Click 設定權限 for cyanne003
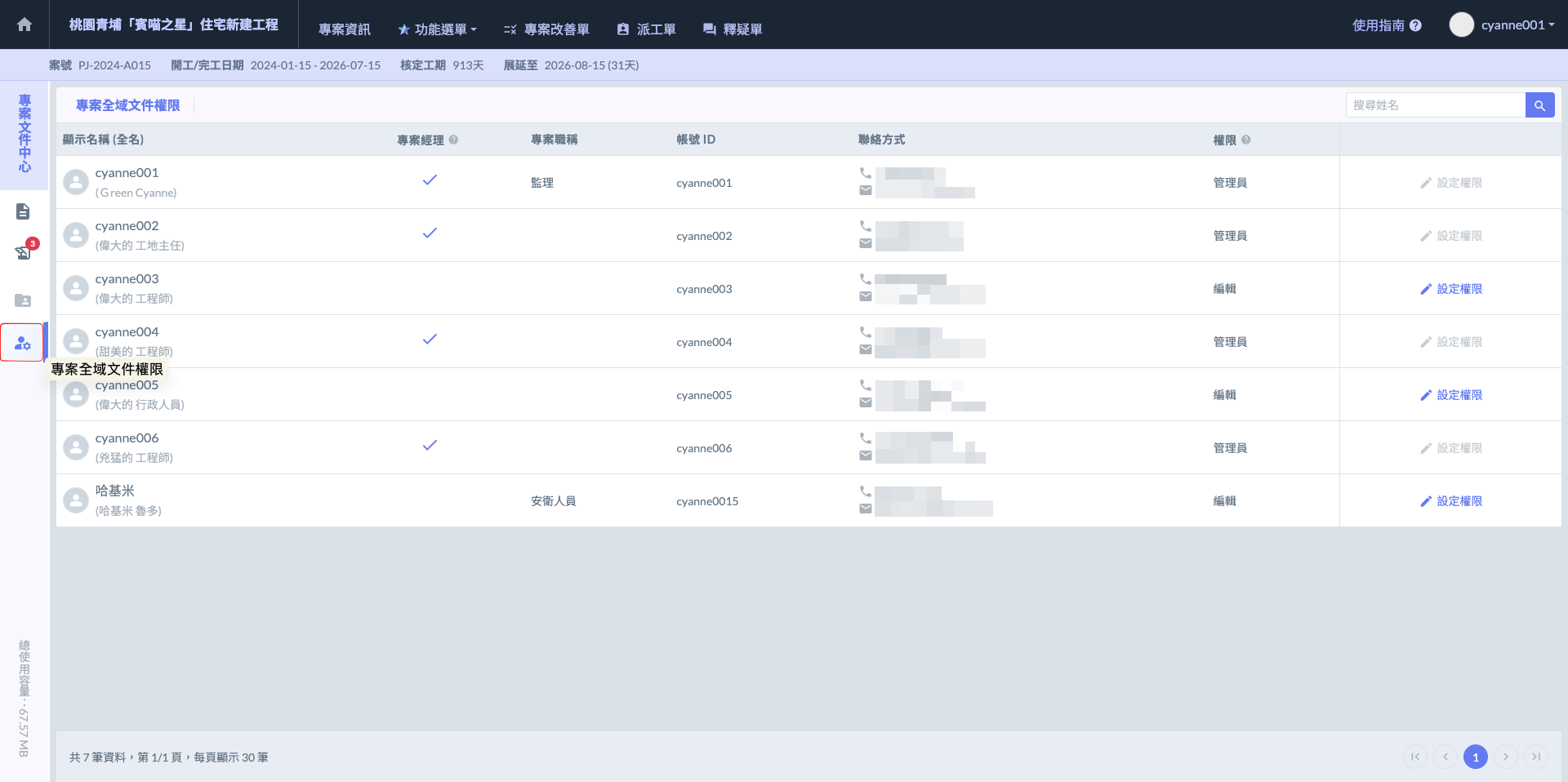 coord(1451,289)
